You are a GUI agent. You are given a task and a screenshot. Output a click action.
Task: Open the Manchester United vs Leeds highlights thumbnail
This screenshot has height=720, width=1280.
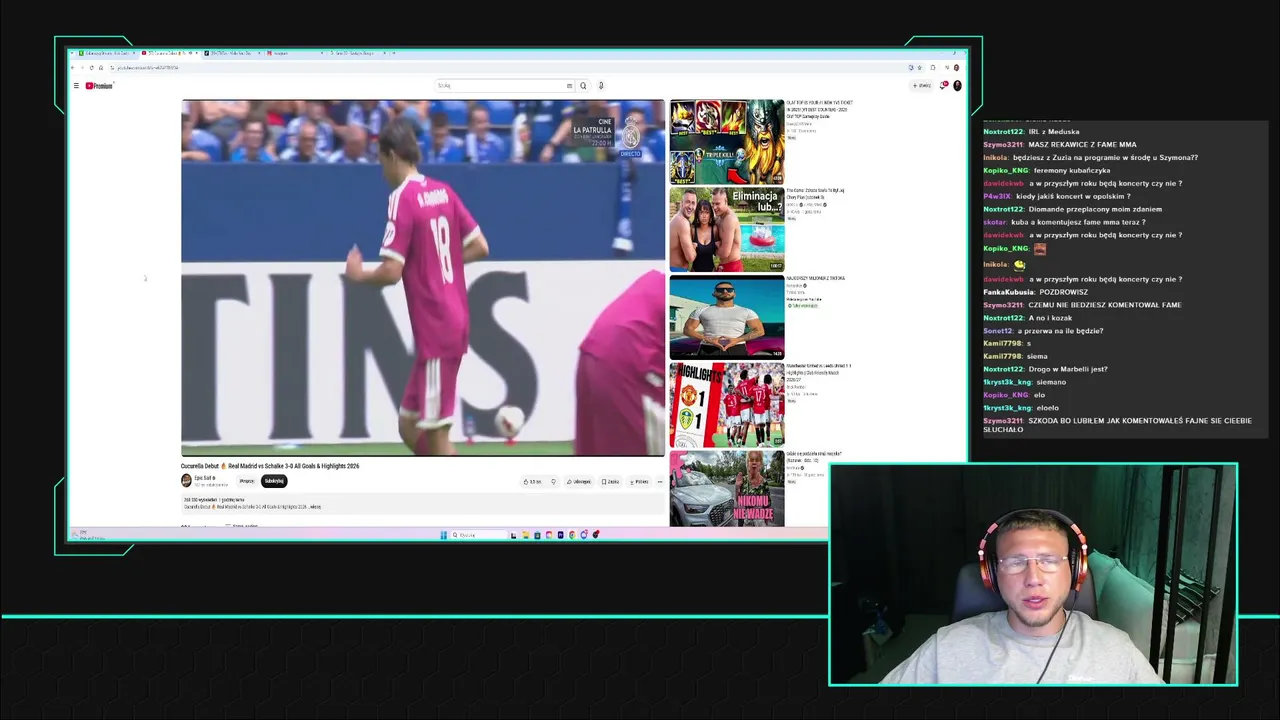[x=727, y=405]
